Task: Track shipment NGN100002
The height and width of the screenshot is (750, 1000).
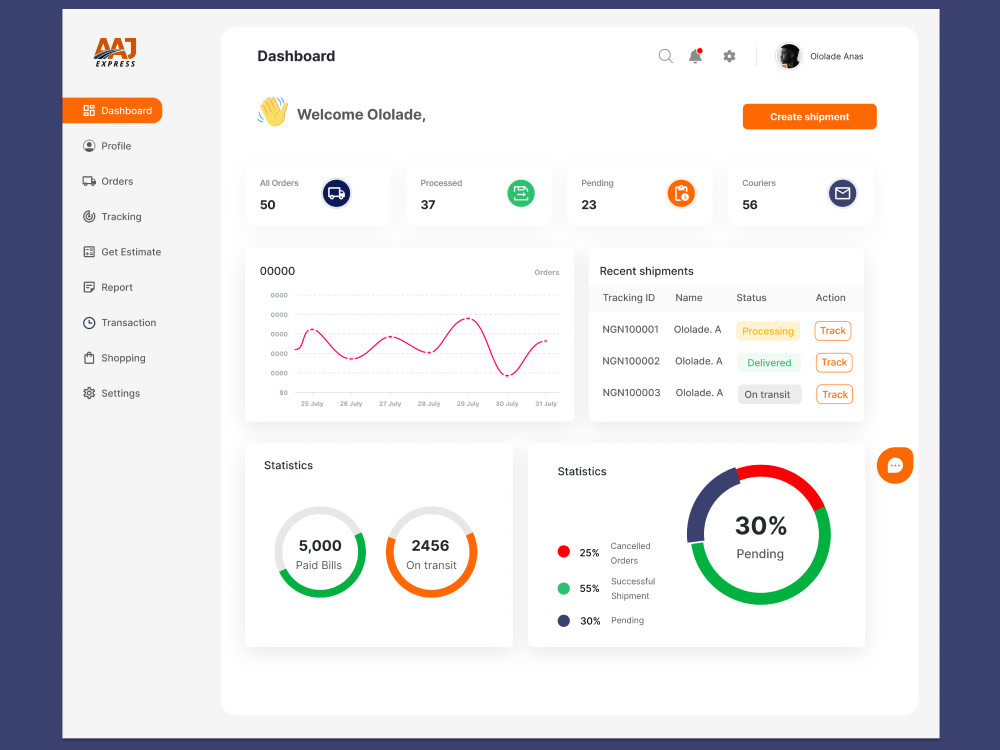Action: [x=834, y=362]
